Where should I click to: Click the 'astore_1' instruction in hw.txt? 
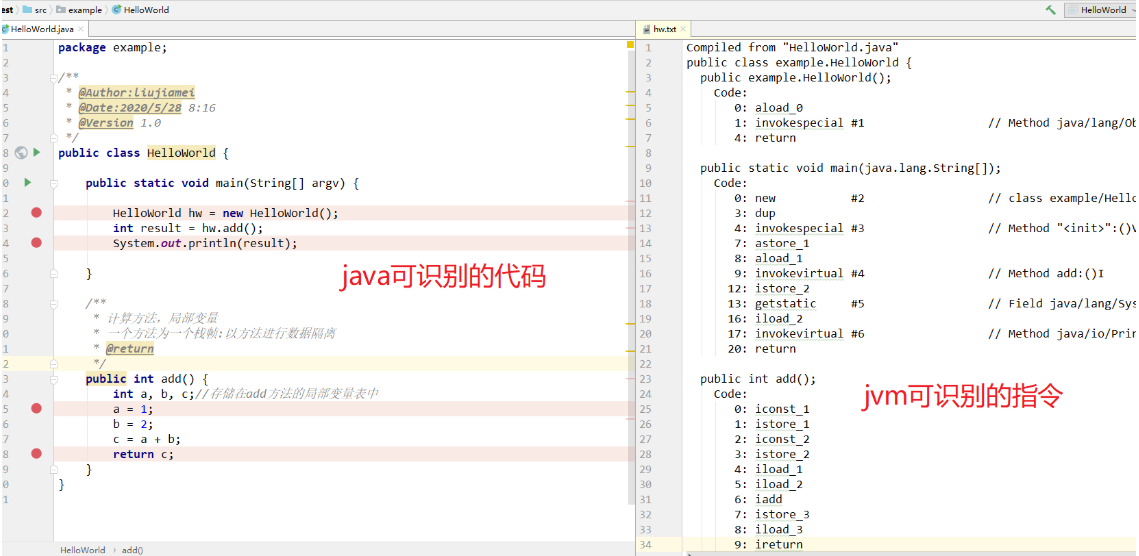[x=782, y=243]
